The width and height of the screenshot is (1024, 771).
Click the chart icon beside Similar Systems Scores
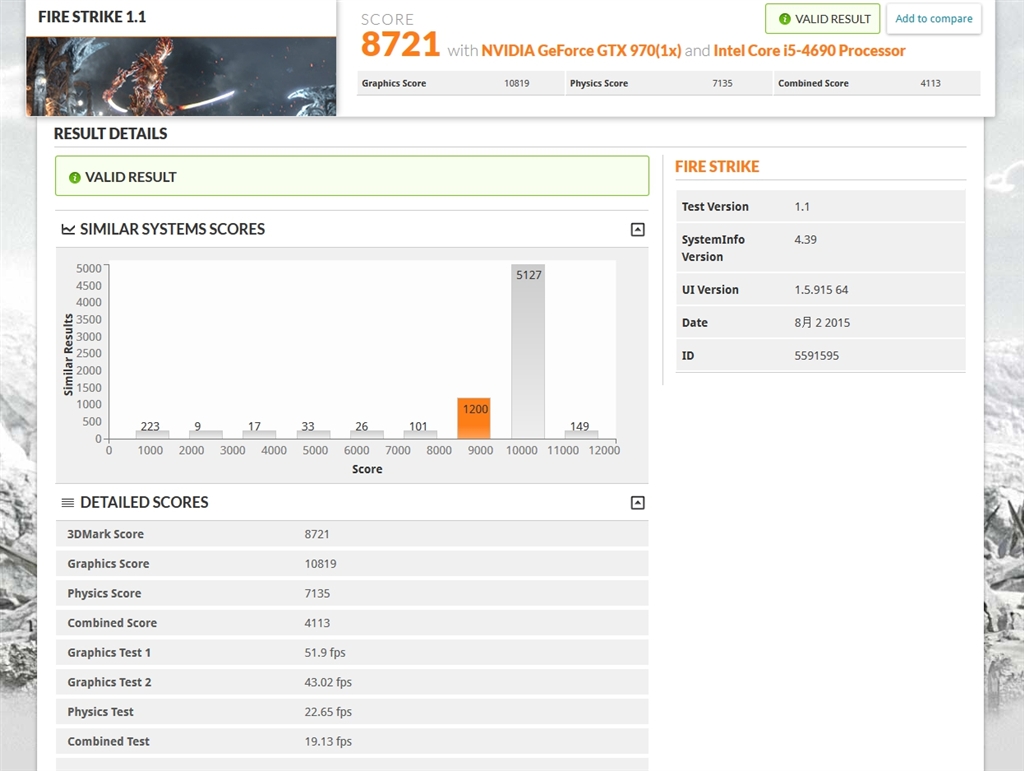pyautogui.click(x=68, y=229)
